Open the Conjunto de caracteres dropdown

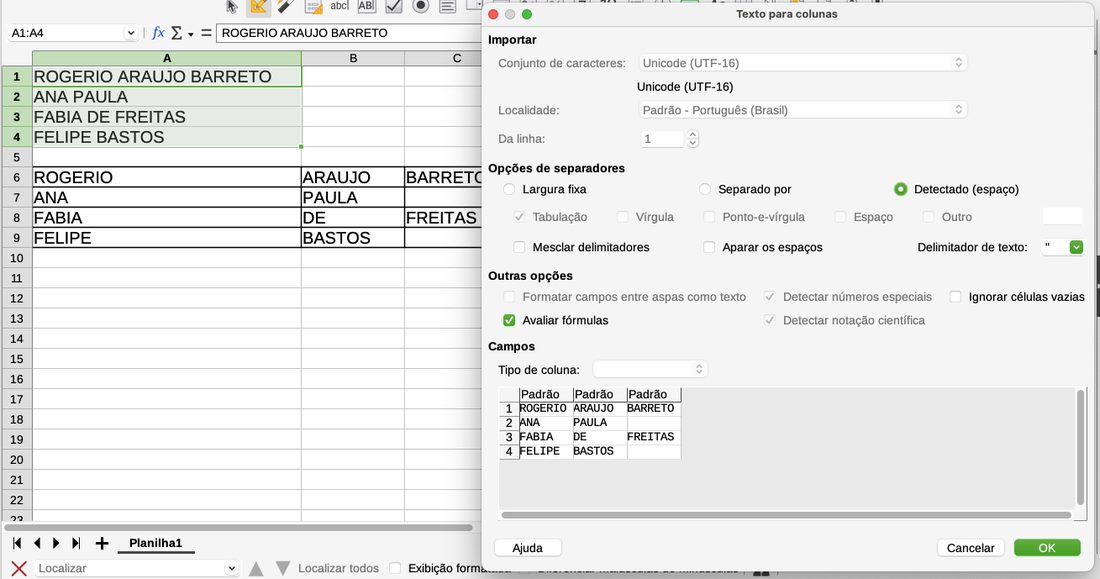(x=803, y=62)
